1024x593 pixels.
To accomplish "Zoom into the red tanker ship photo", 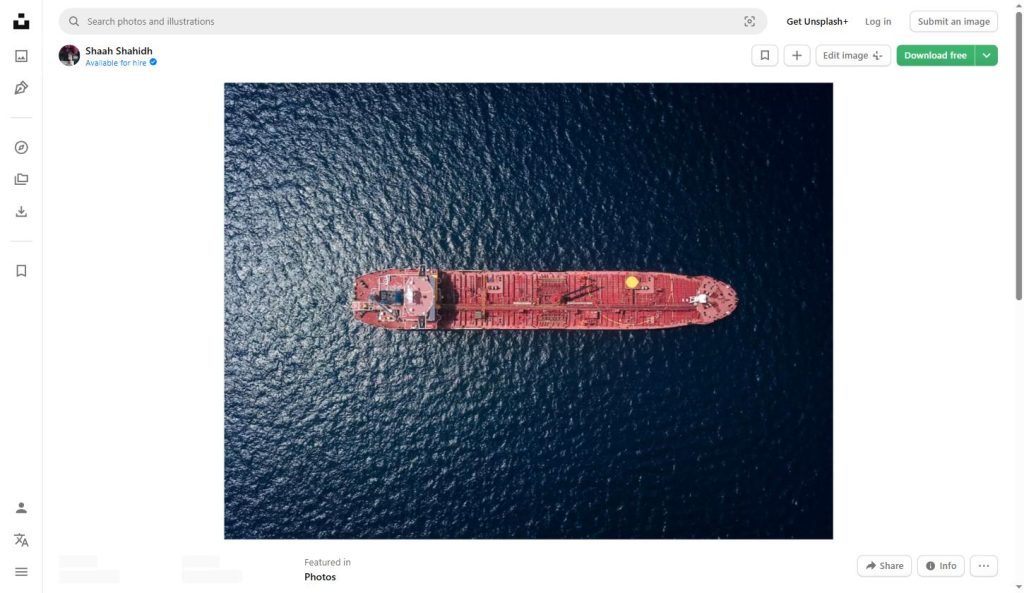I will [528, 311].
